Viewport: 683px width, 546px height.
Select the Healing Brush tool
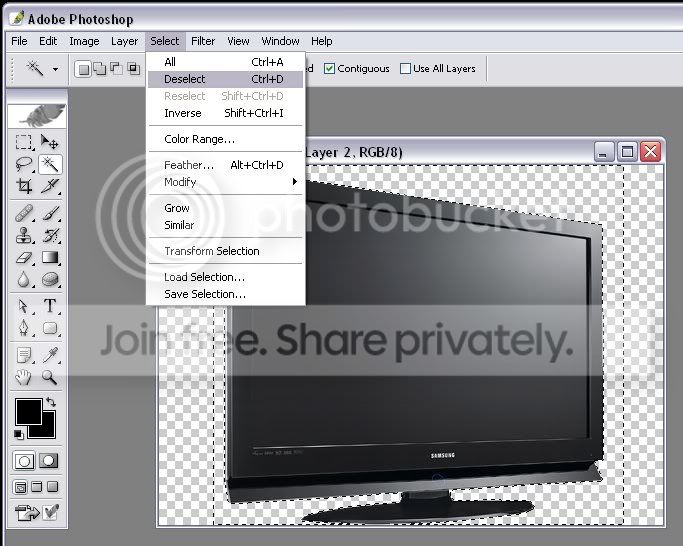(24, 214)
